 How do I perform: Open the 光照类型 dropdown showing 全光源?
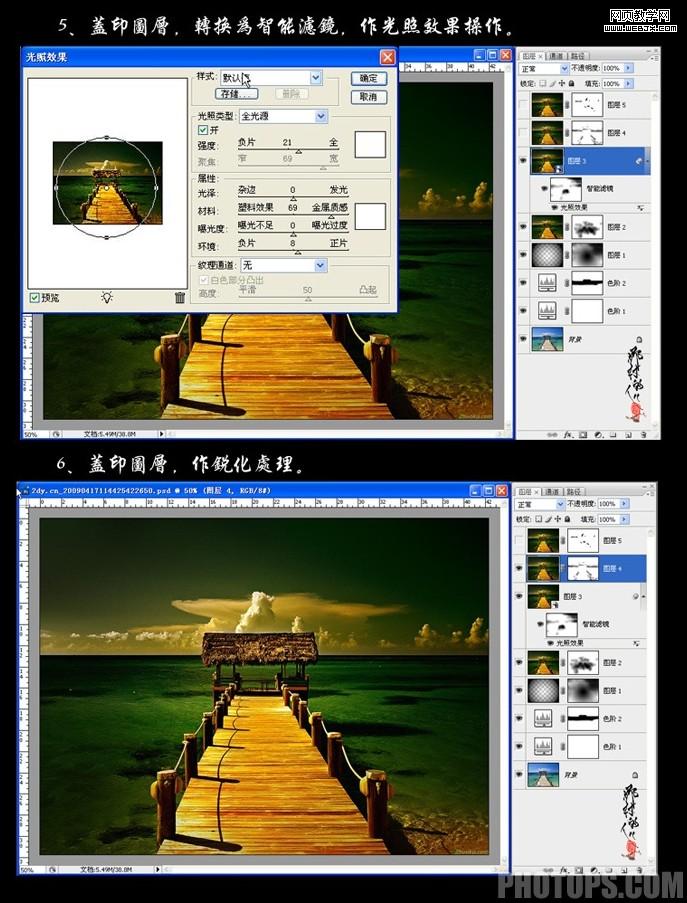tap(321, 116)
